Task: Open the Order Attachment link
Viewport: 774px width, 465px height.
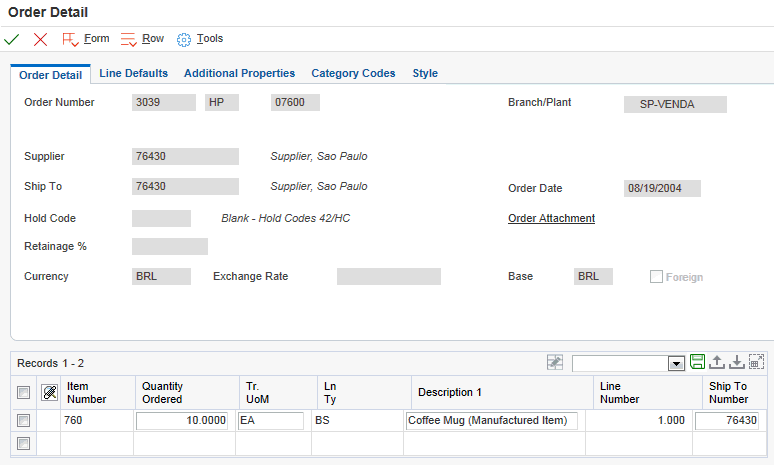Action: point(551,218)
